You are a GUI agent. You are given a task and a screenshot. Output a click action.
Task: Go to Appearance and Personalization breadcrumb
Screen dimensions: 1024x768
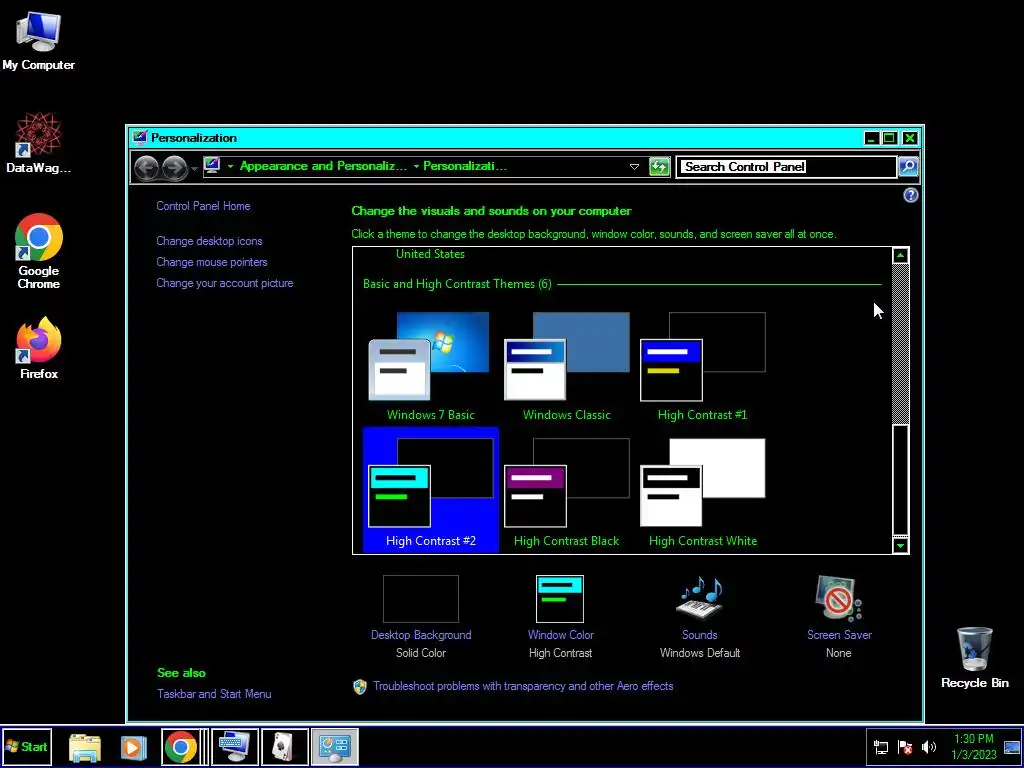pos(323,166)
